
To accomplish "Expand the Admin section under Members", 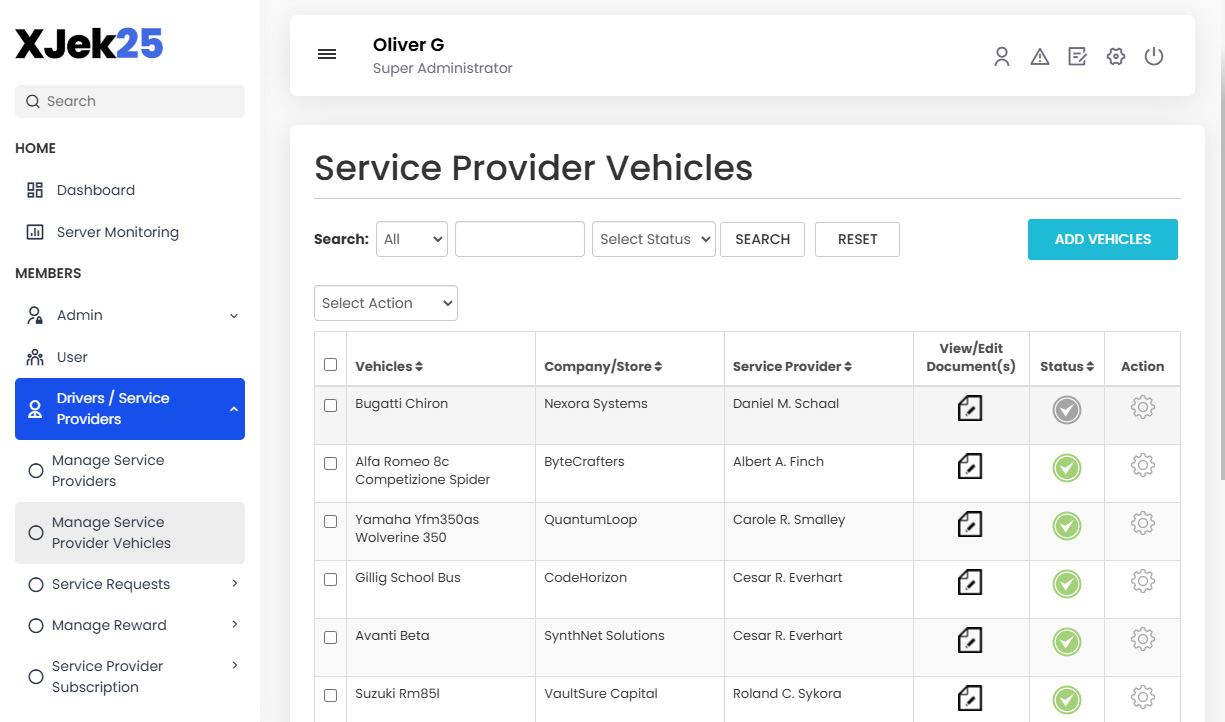I will pos(77,314).
